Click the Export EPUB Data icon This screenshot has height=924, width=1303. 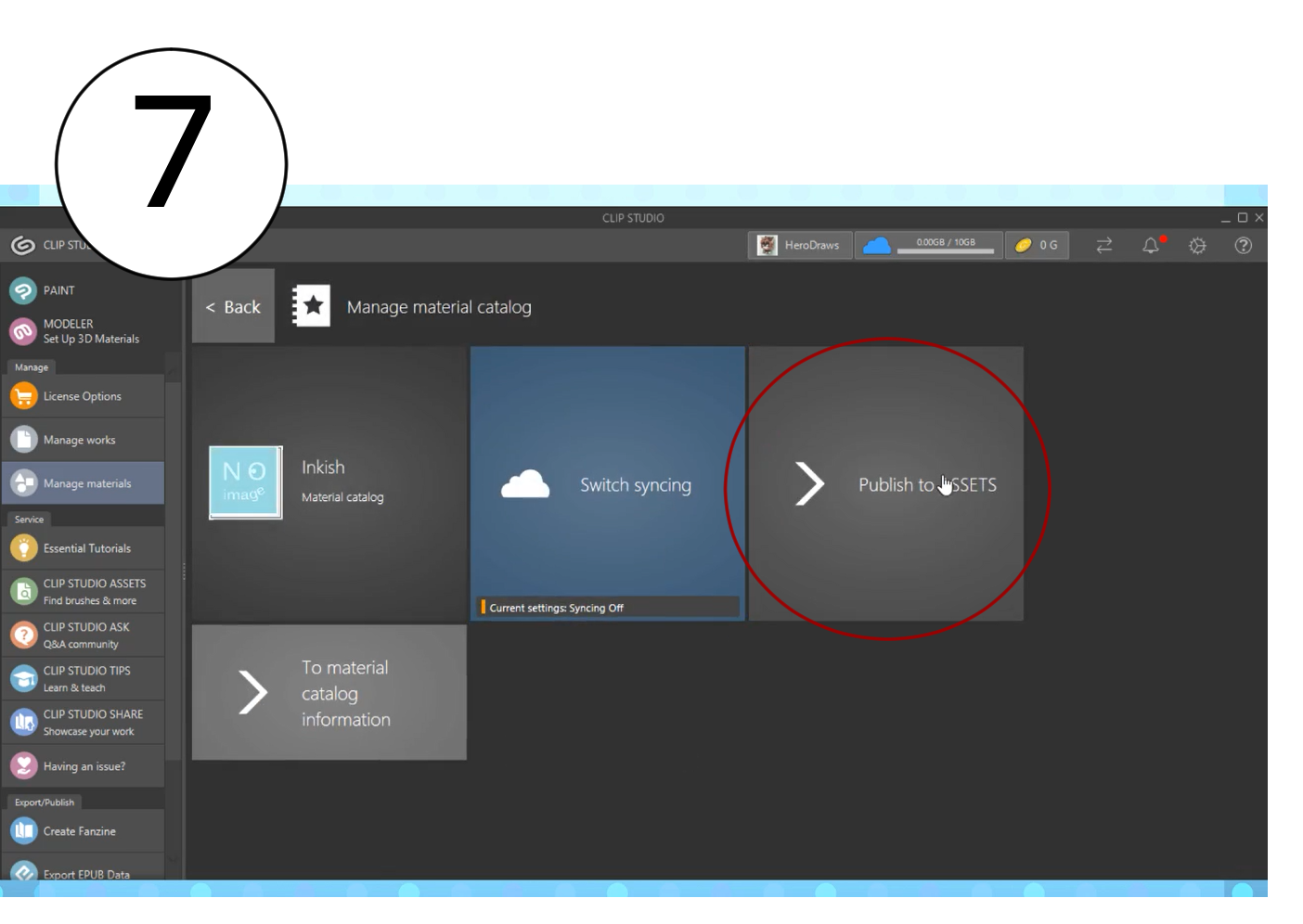[23, 873]
